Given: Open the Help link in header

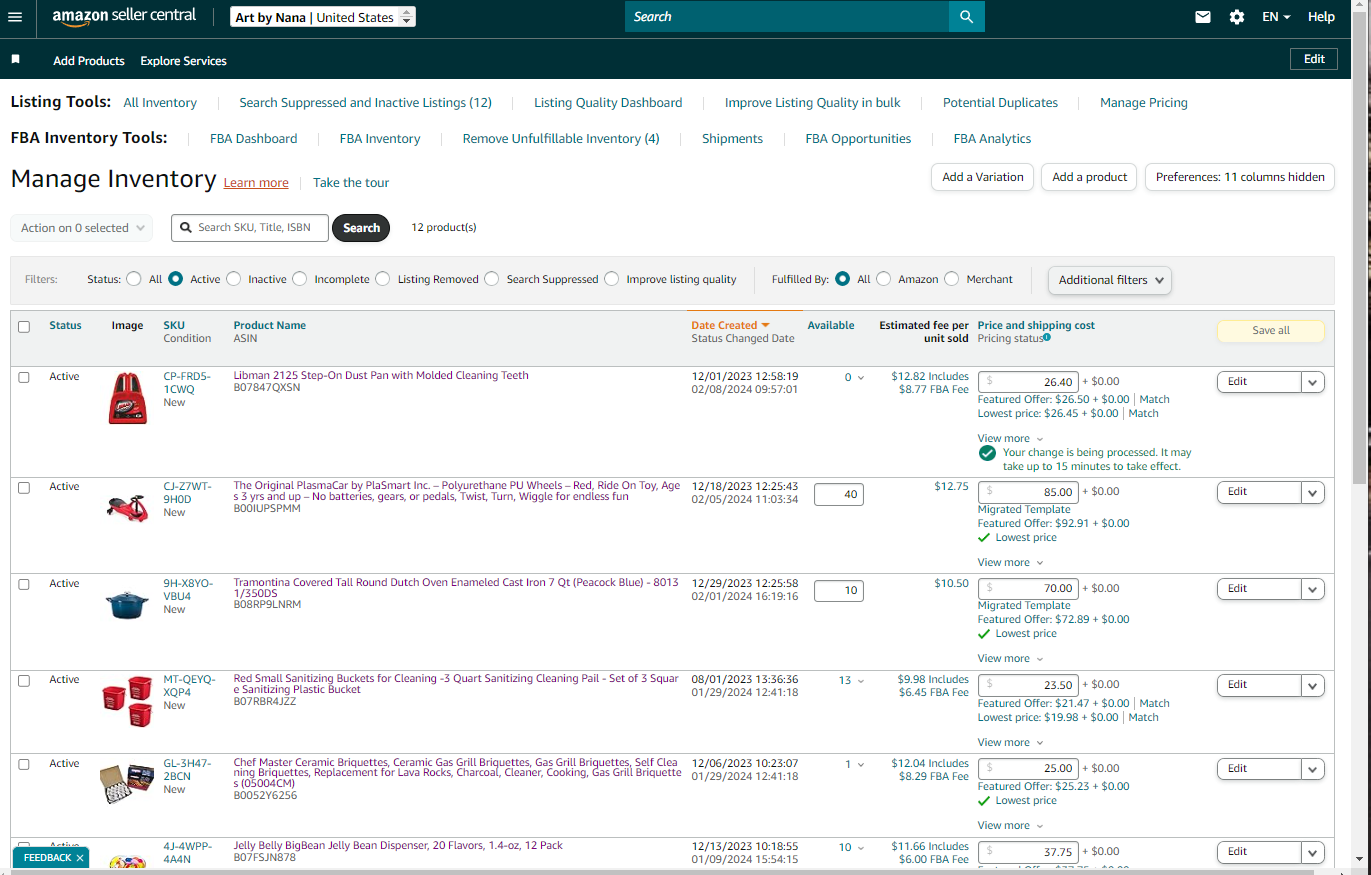Looking at the screenshot, I should pos(1321,17).
